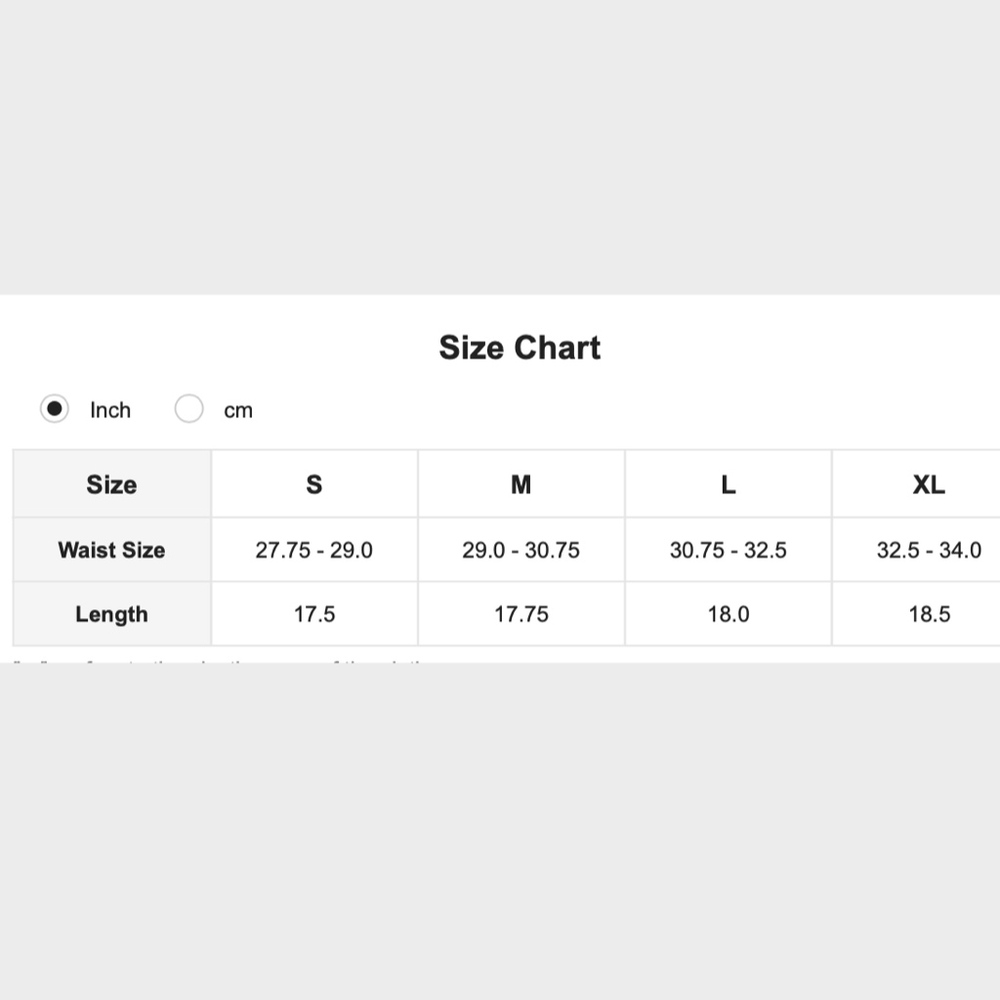1000x1000 pixels.
Task: Click waist value 30.75 - 32.5
Action: [728, 550]
